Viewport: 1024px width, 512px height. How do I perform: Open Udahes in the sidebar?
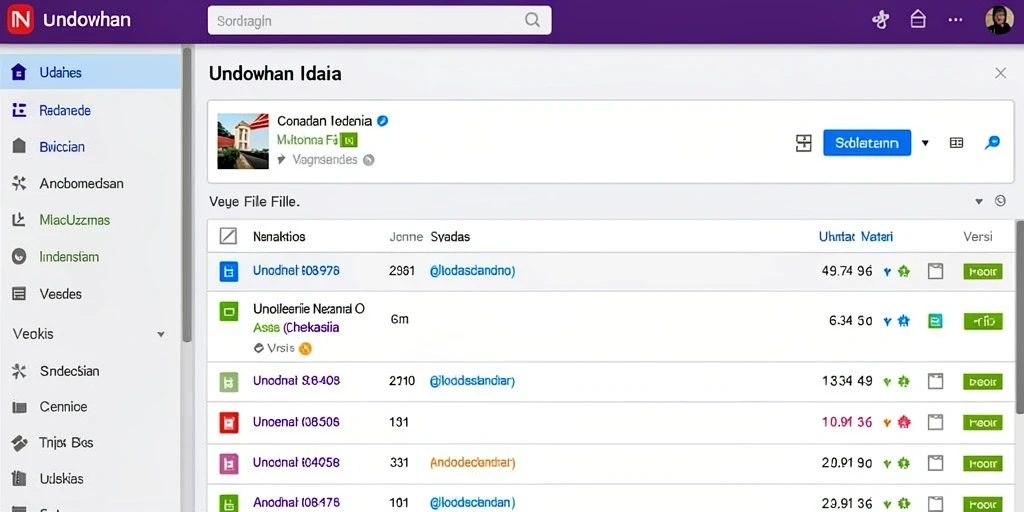coord(91,72)
